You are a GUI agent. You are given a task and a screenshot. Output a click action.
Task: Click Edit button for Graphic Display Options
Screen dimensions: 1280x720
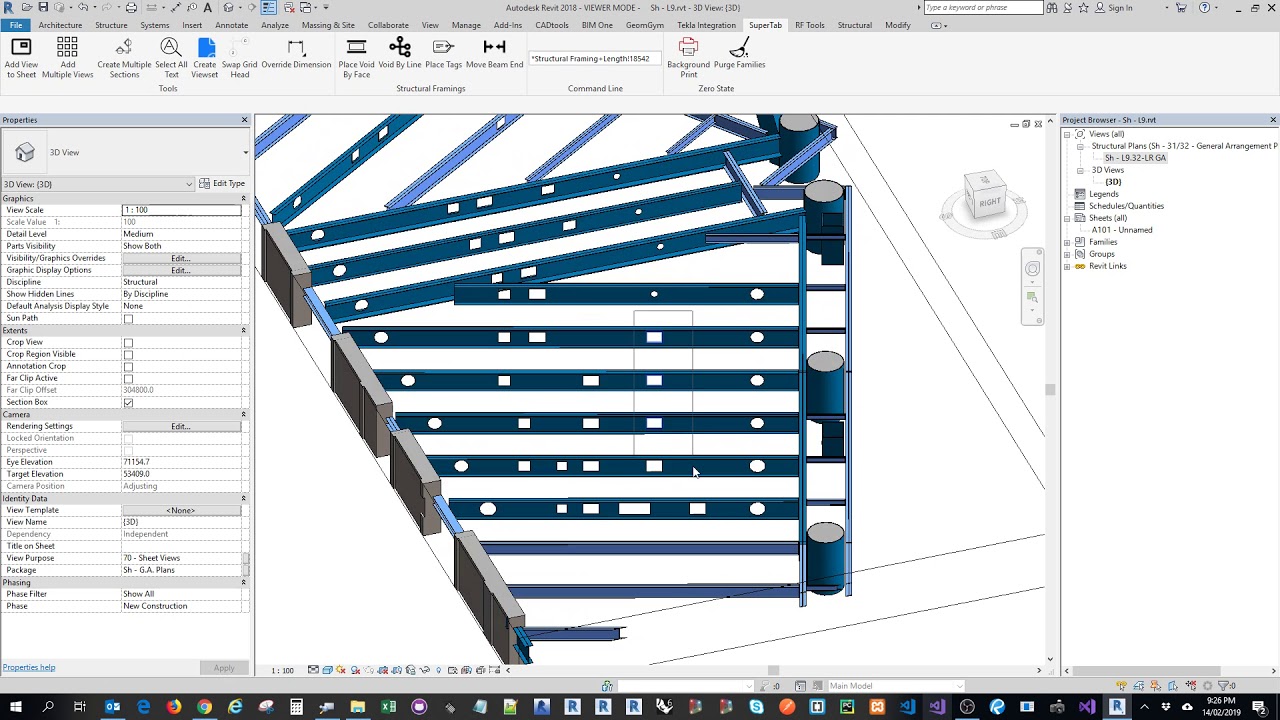pos(181,270)
